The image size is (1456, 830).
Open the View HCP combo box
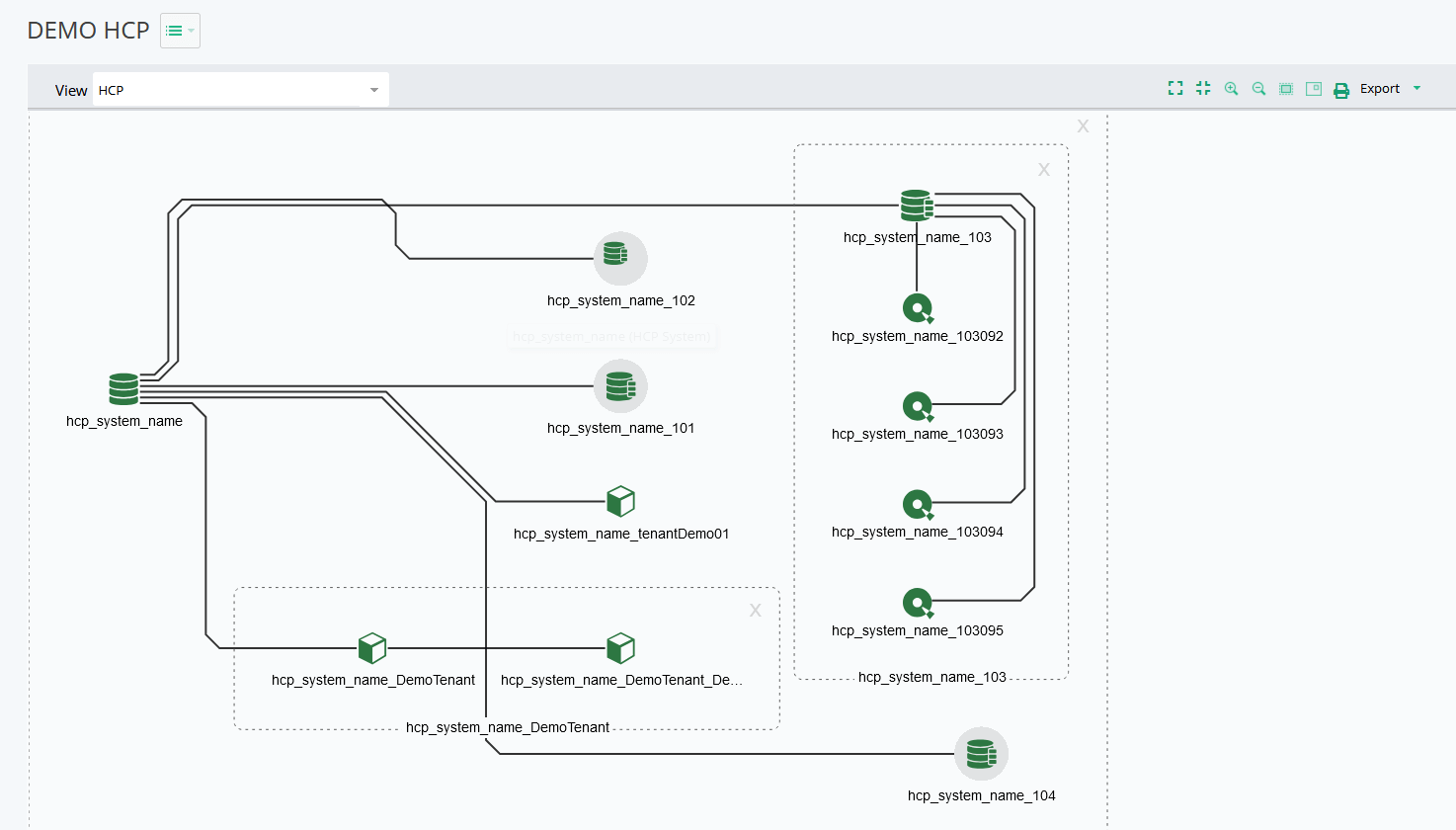click(240, 90)
